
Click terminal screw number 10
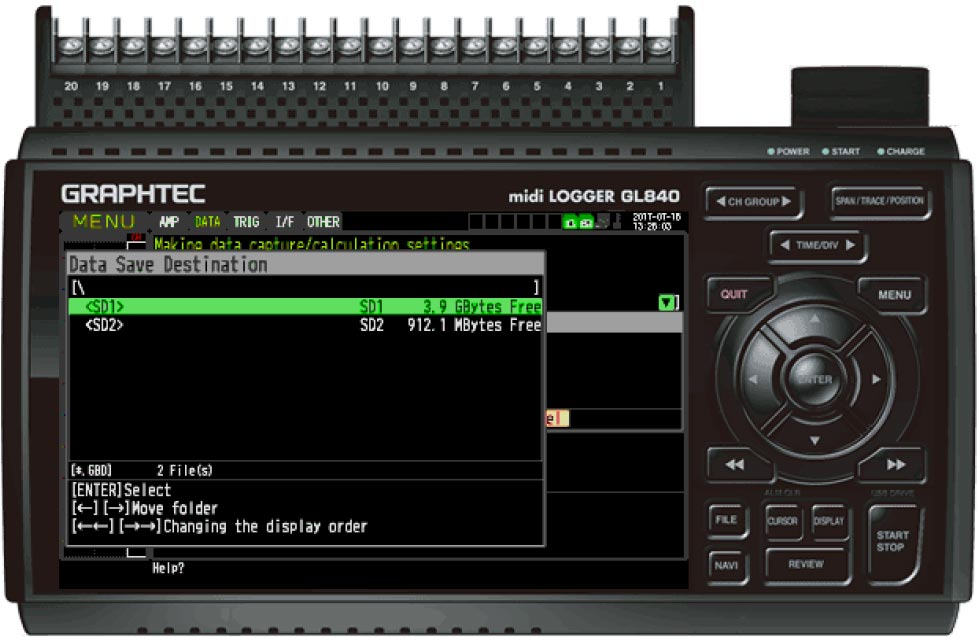coord(381,46)
